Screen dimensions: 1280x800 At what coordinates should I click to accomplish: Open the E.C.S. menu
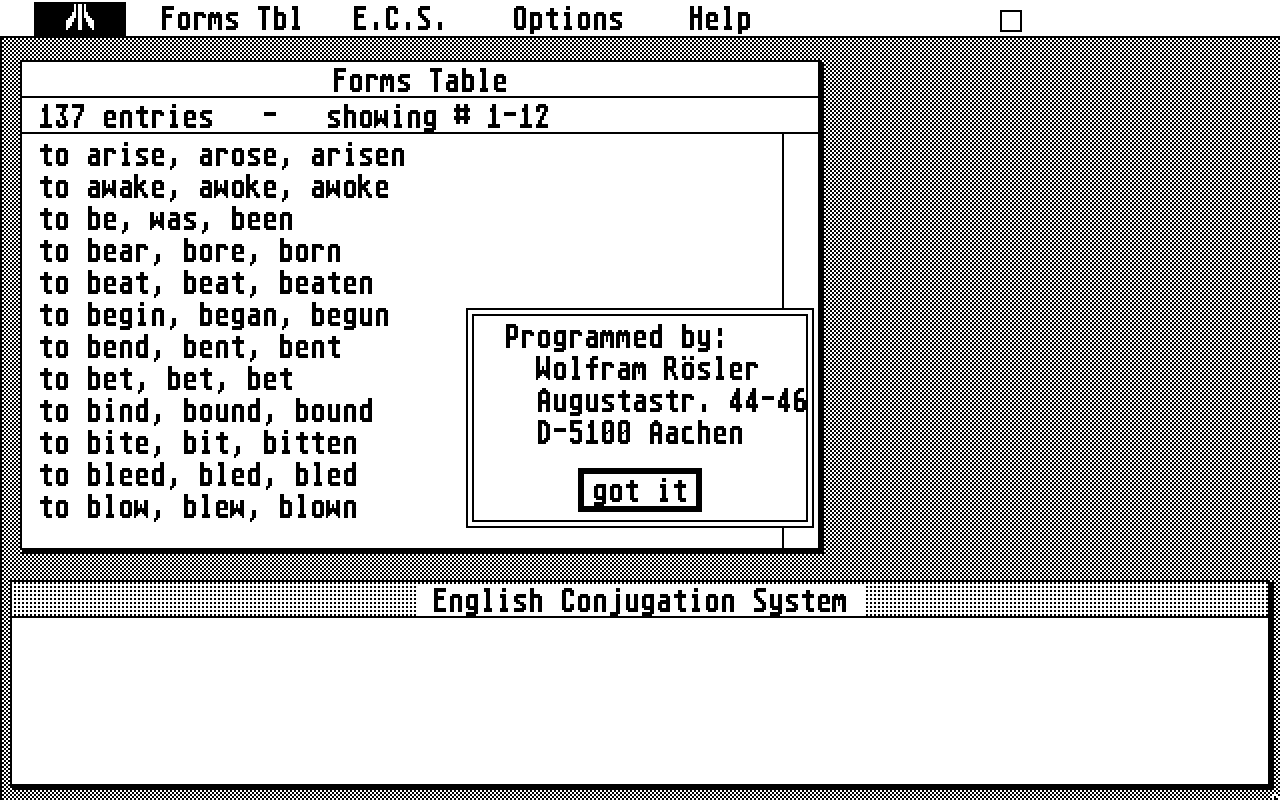point(399,19)
